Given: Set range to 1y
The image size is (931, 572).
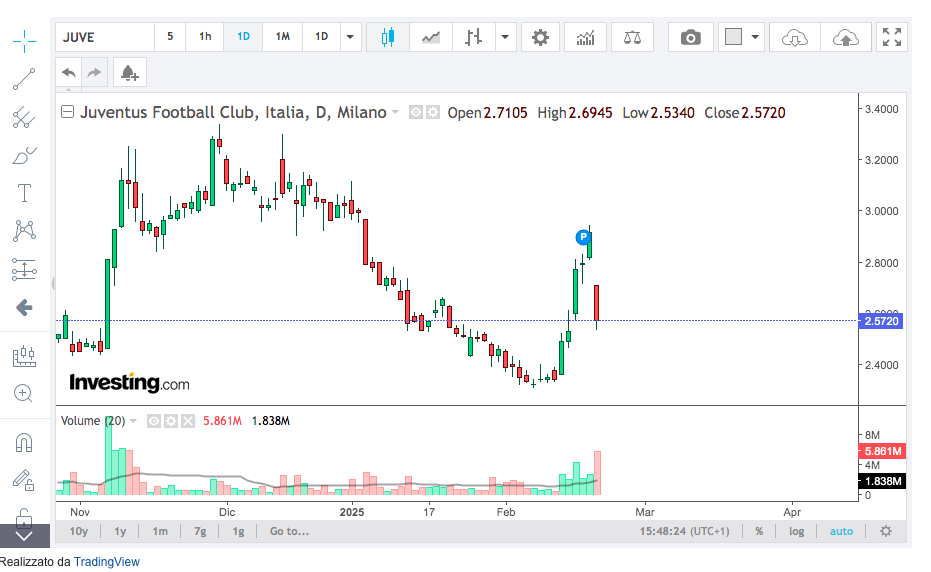Looking at the screenshot, I should [120, 531].
